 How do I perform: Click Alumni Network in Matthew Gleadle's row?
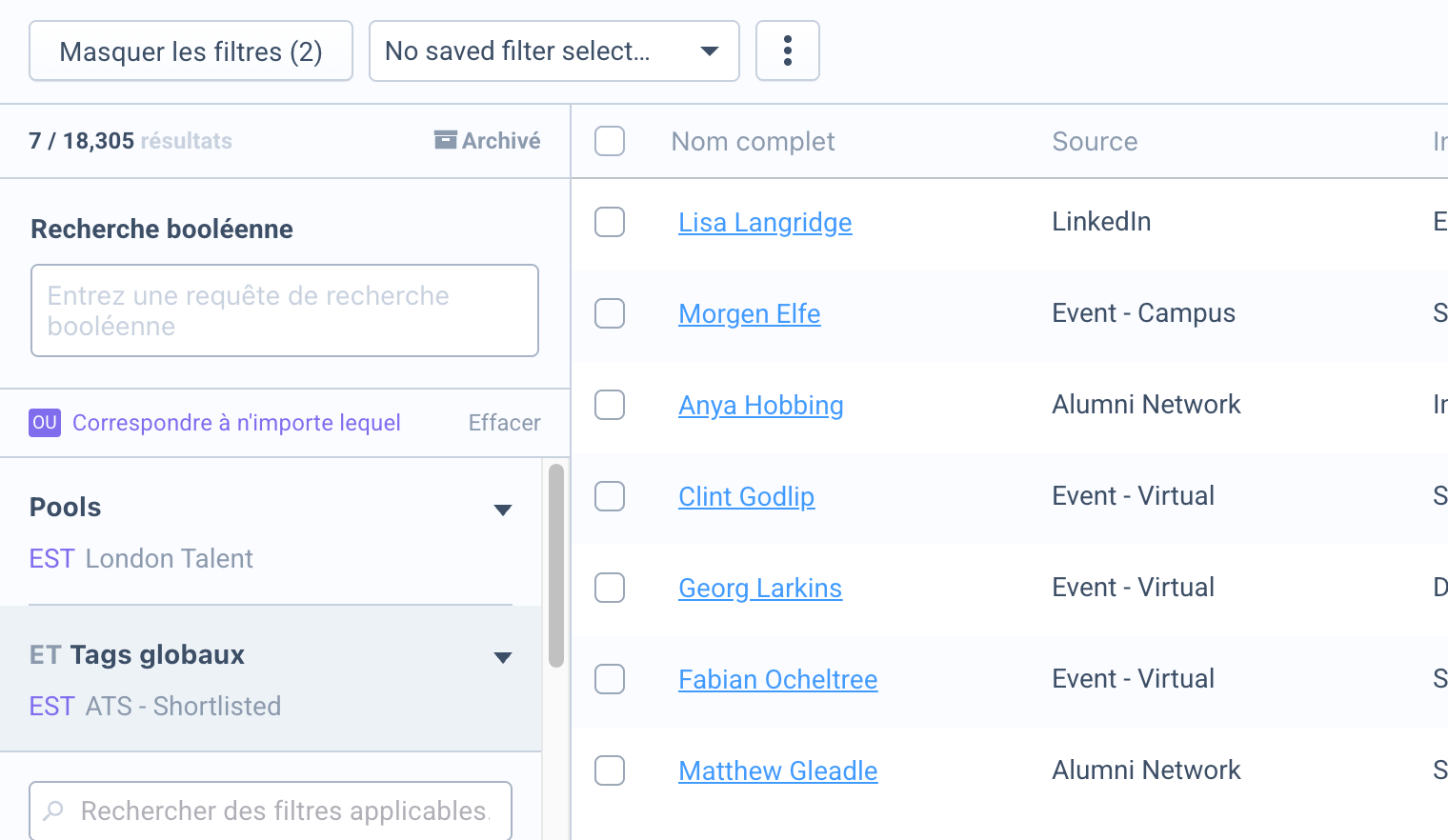pos(1146,770)
